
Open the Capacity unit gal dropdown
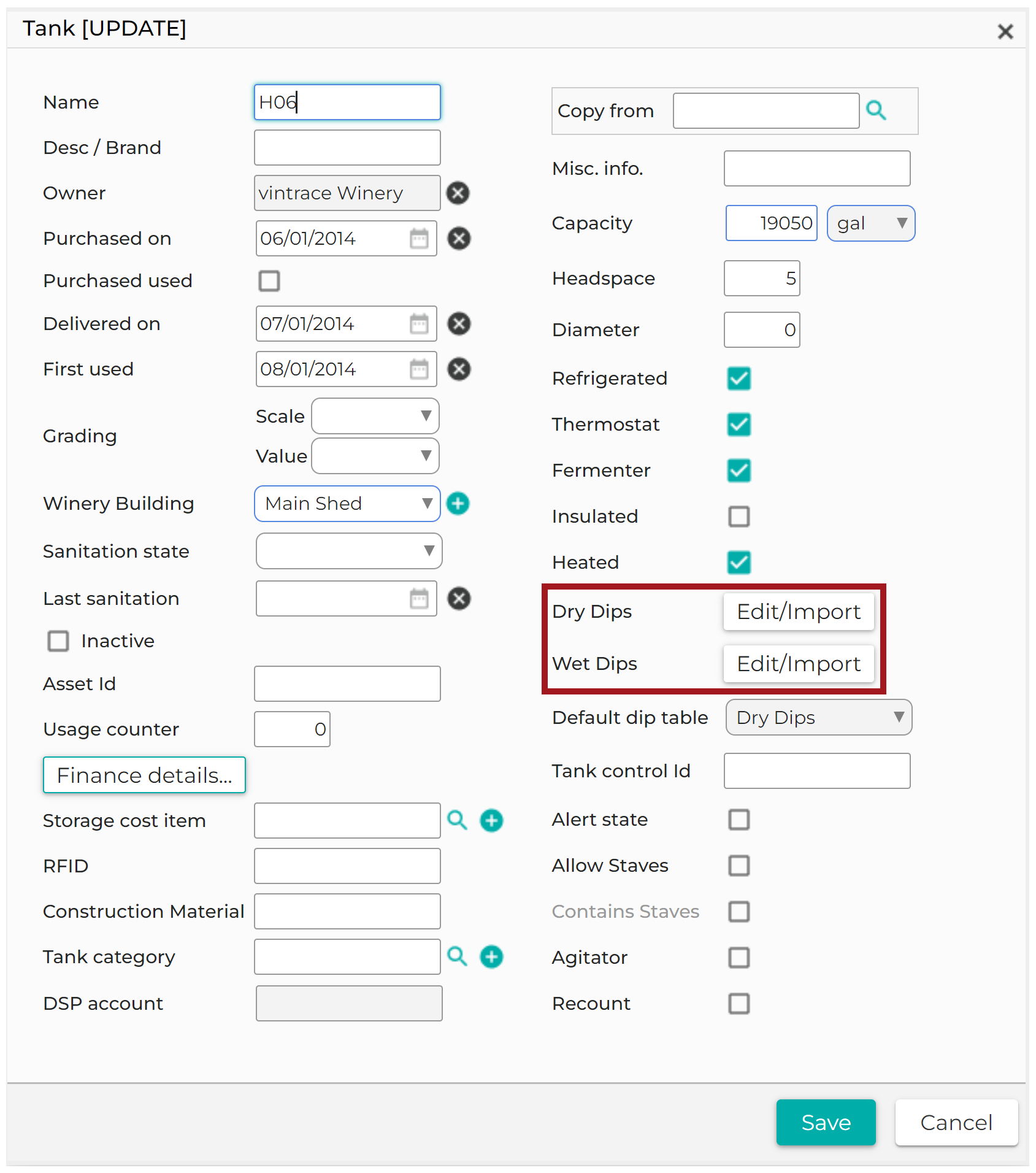click(870, 223)
